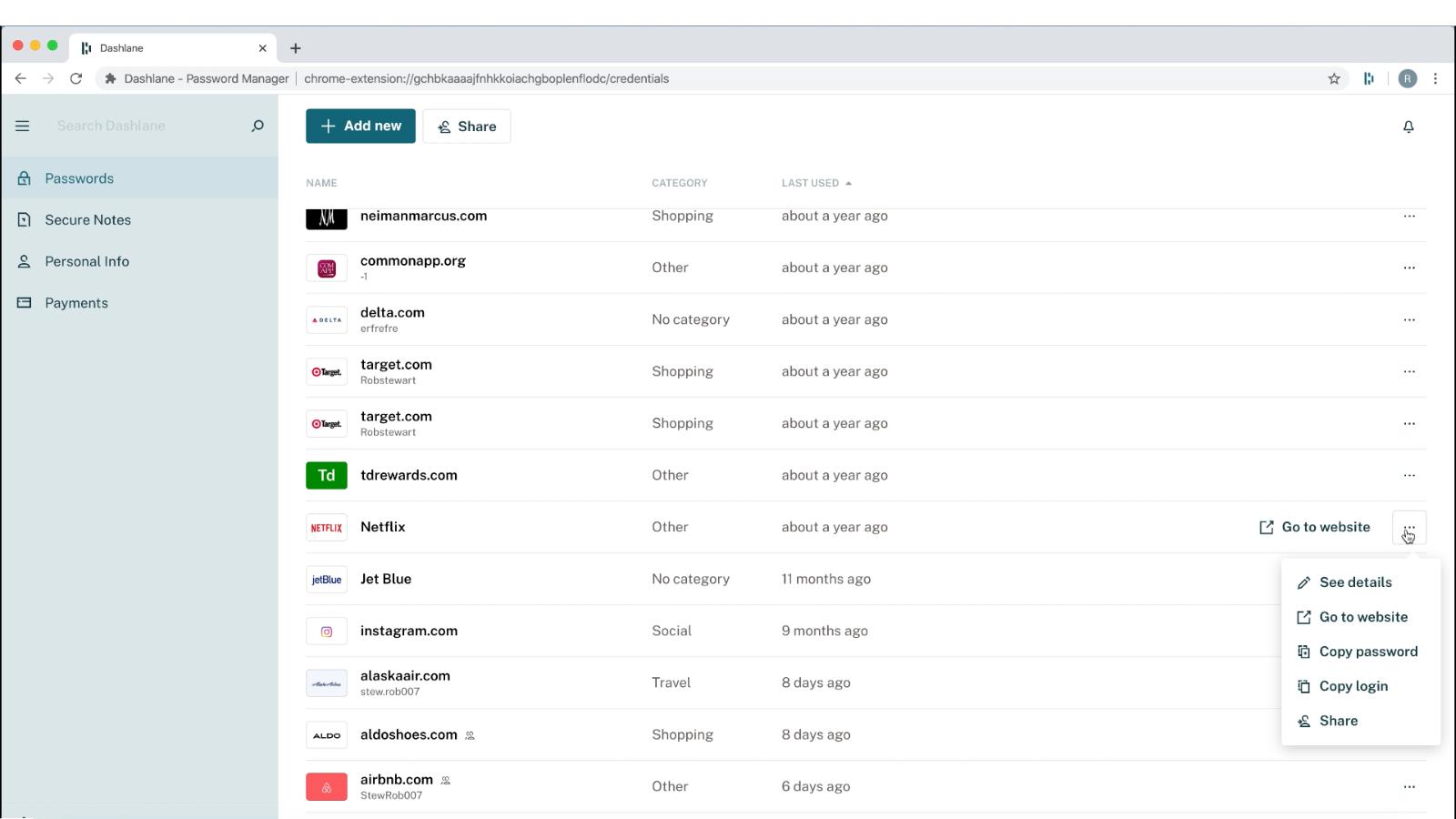This screenshot has height=819, width=1456.
Task: Open more options for neimanmarcus.com
Action: coord(1409,217)
